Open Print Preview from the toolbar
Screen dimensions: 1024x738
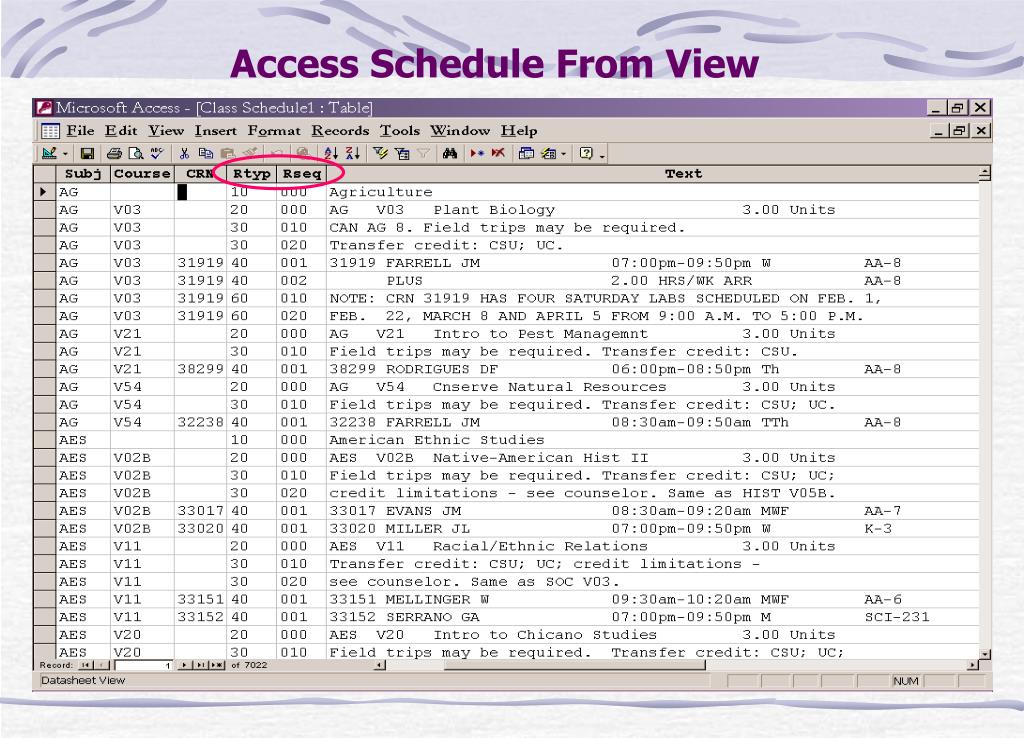[x=136, y=153]
